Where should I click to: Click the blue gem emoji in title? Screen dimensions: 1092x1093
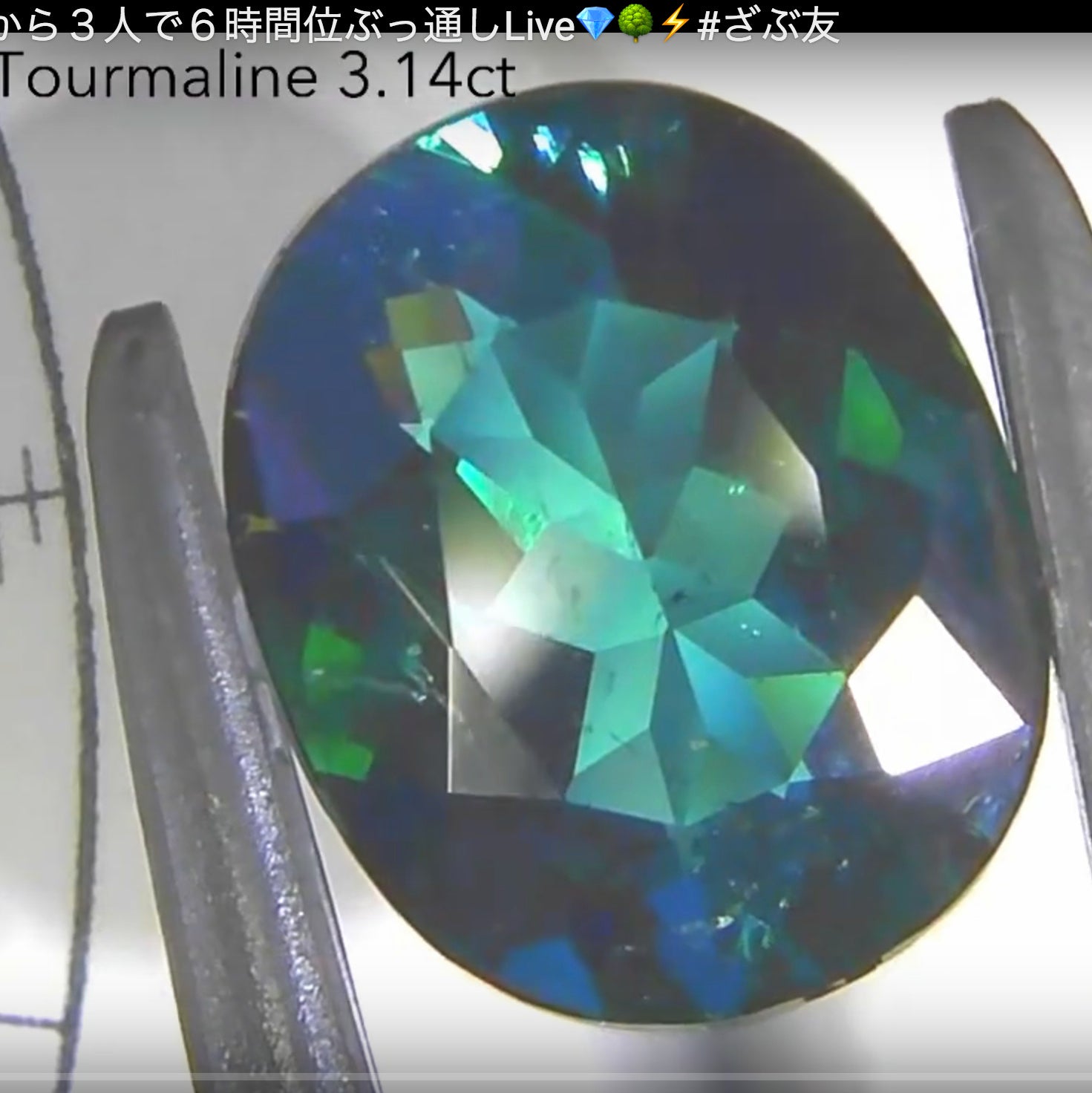tap(594, 25)
